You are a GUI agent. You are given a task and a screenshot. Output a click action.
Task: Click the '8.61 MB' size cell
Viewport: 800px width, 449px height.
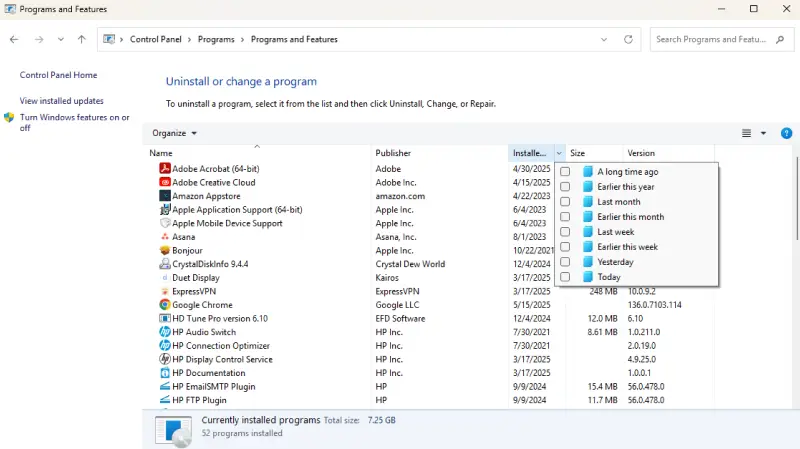click(603, 332)
